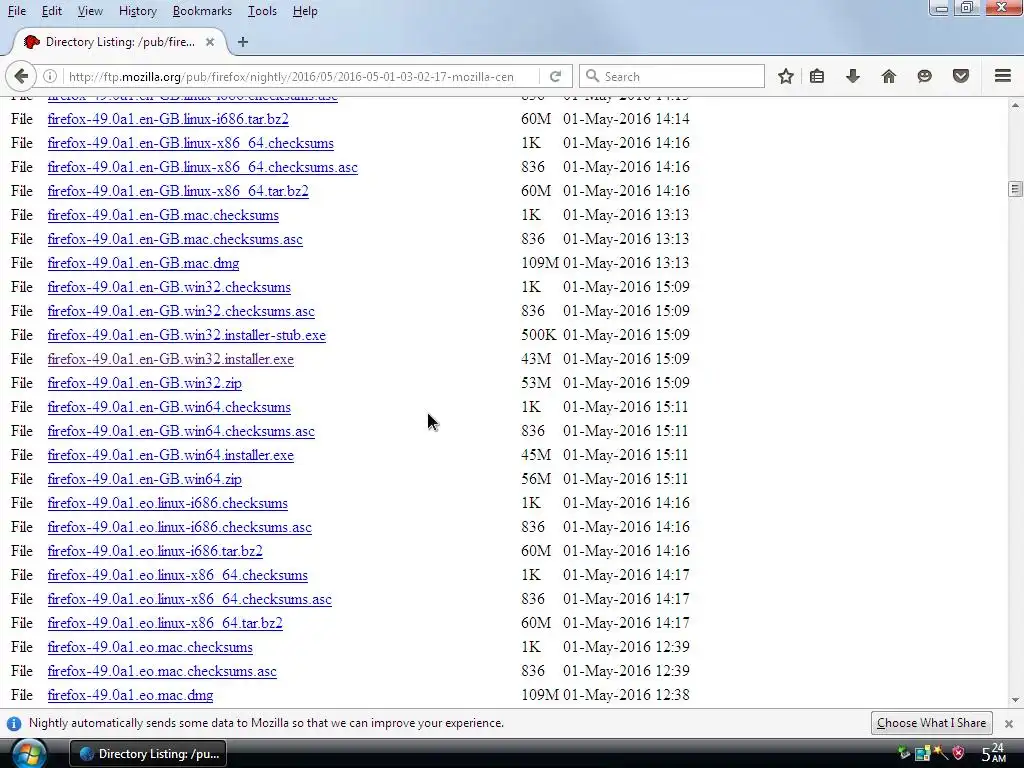
Task: Click the scrollbar up arrow
Action: tap(1015, 104)
